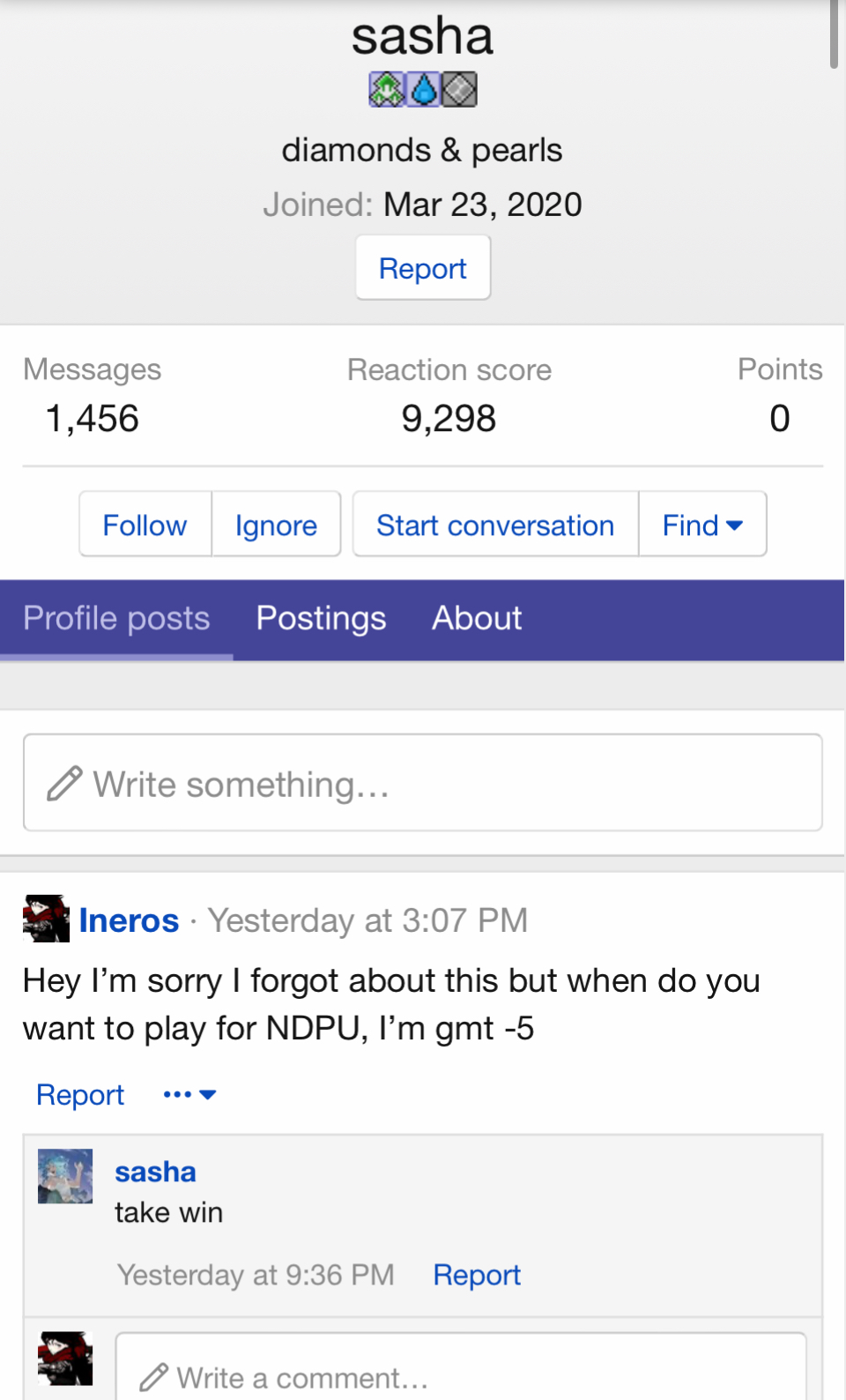This screenshot has width=846, height=1400.
Task: Report the post by Ineros
Action: pos(80,1095)
